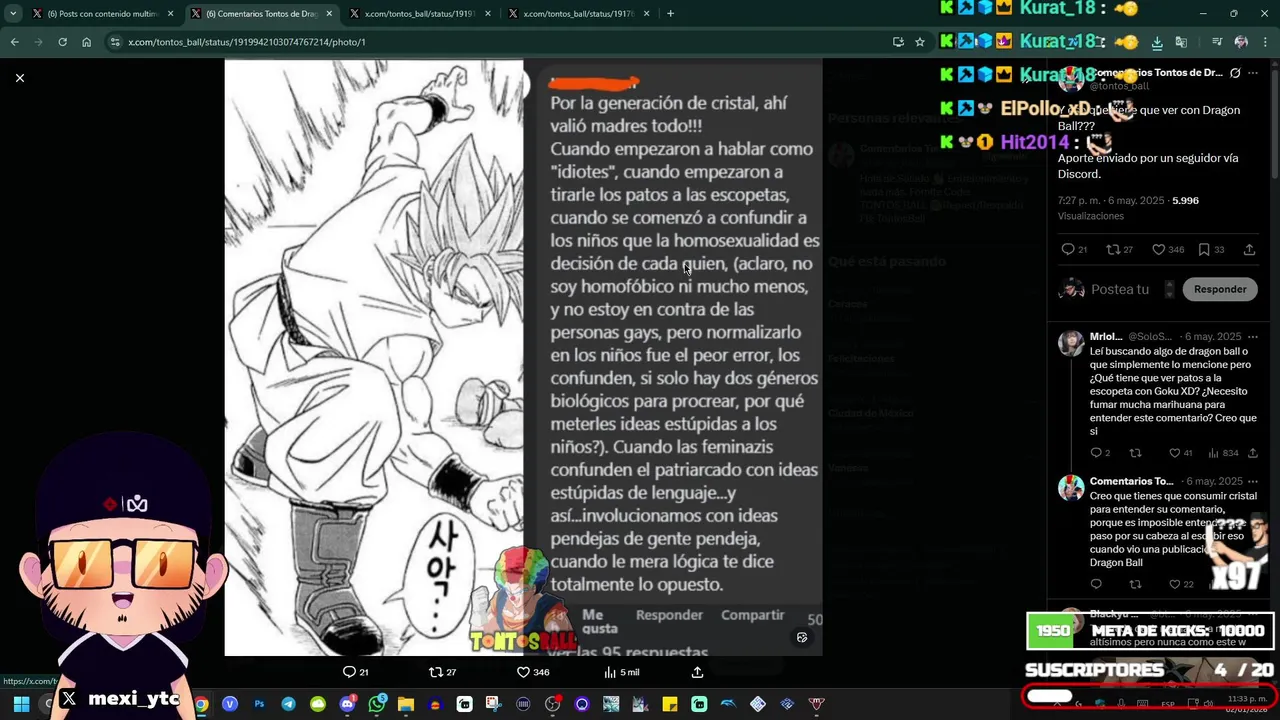Open the @tontos_ball handle link
The image size is (1280, 720).
pos(1119,86)
